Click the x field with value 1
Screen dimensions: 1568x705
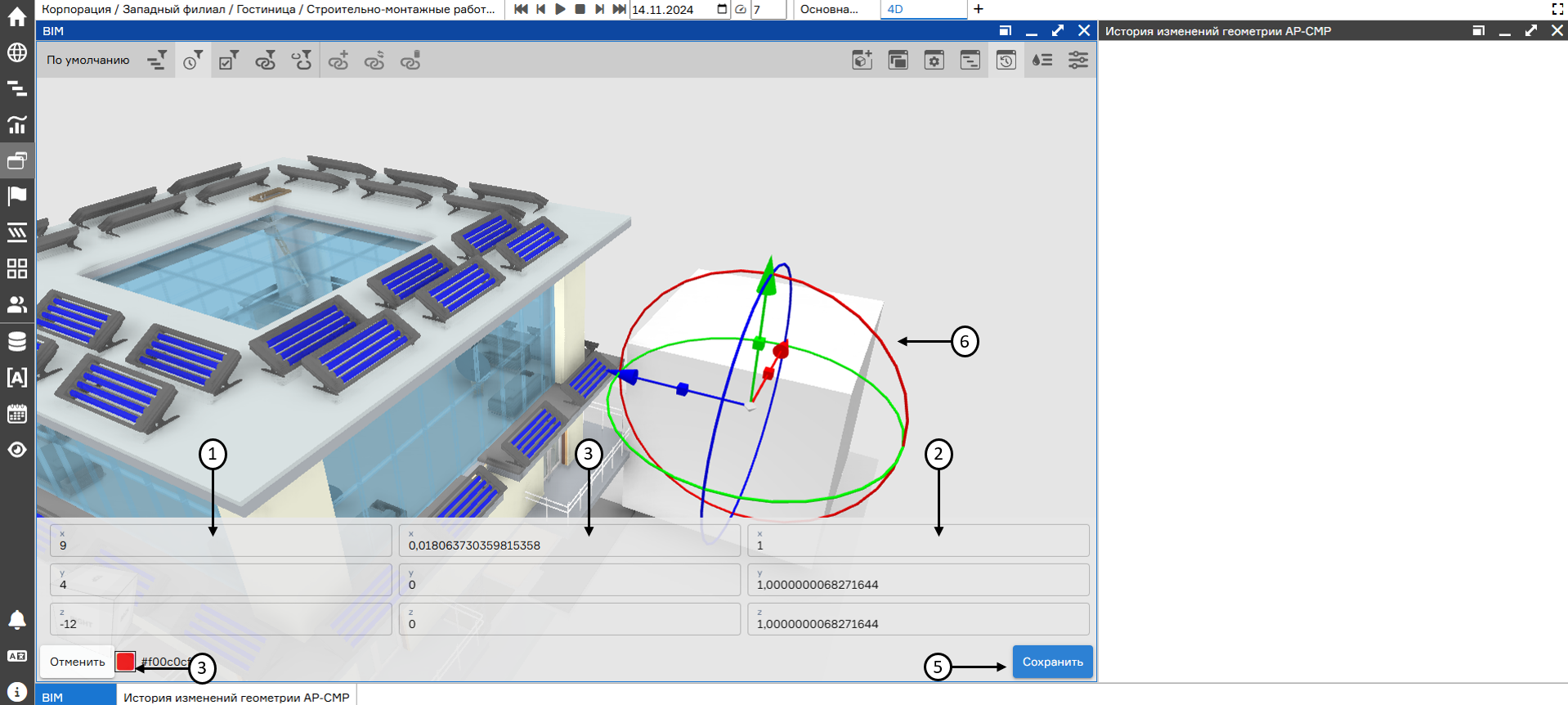point(918,541)
